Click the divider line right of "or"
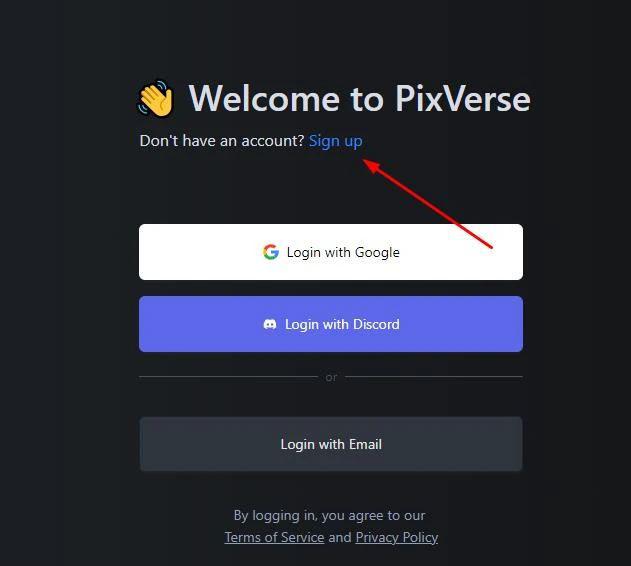The height and width of the screenshot is (566, 631). 434,377
